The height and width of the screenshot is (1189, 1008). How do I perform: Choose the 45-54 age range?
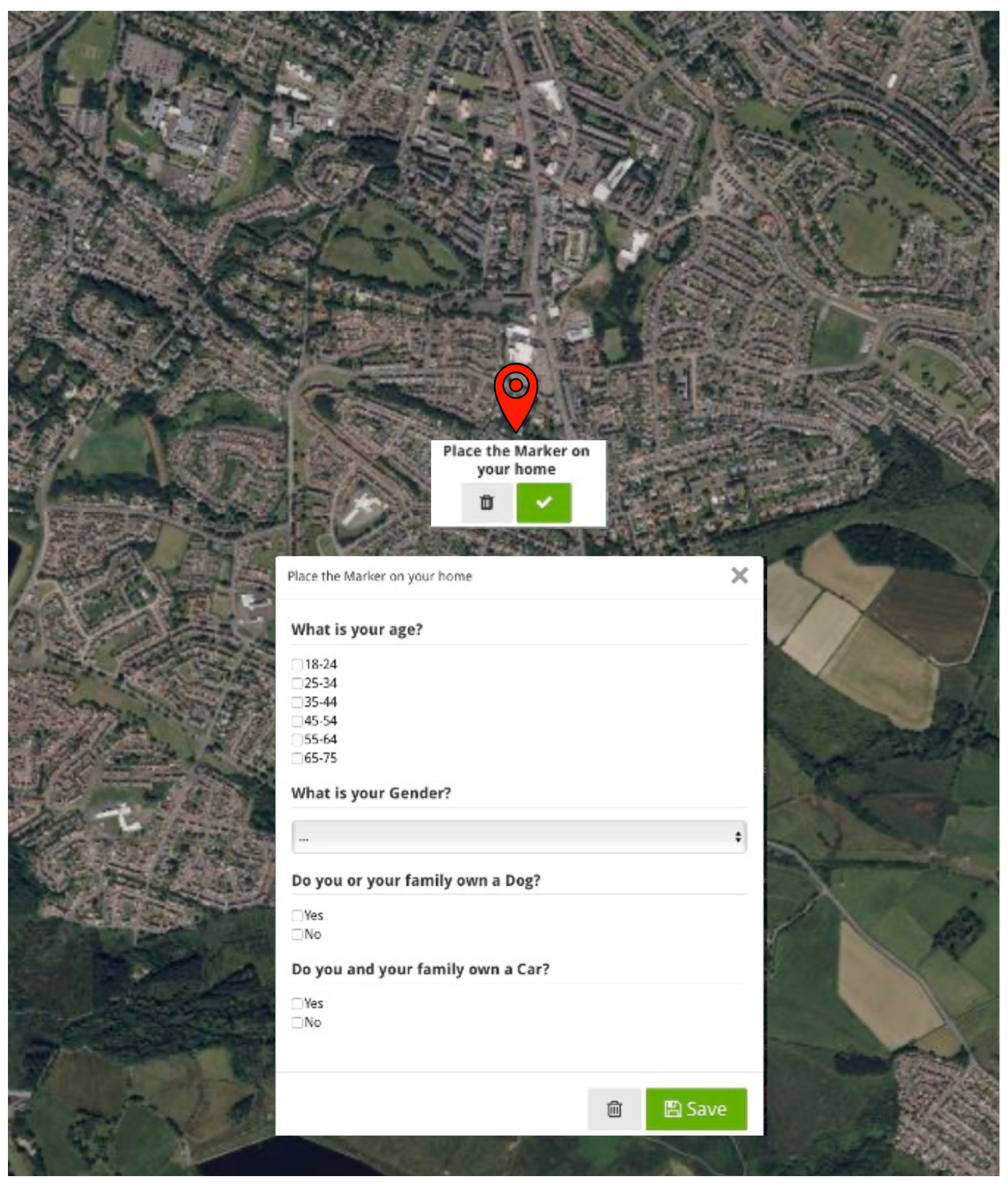point(297,721)
